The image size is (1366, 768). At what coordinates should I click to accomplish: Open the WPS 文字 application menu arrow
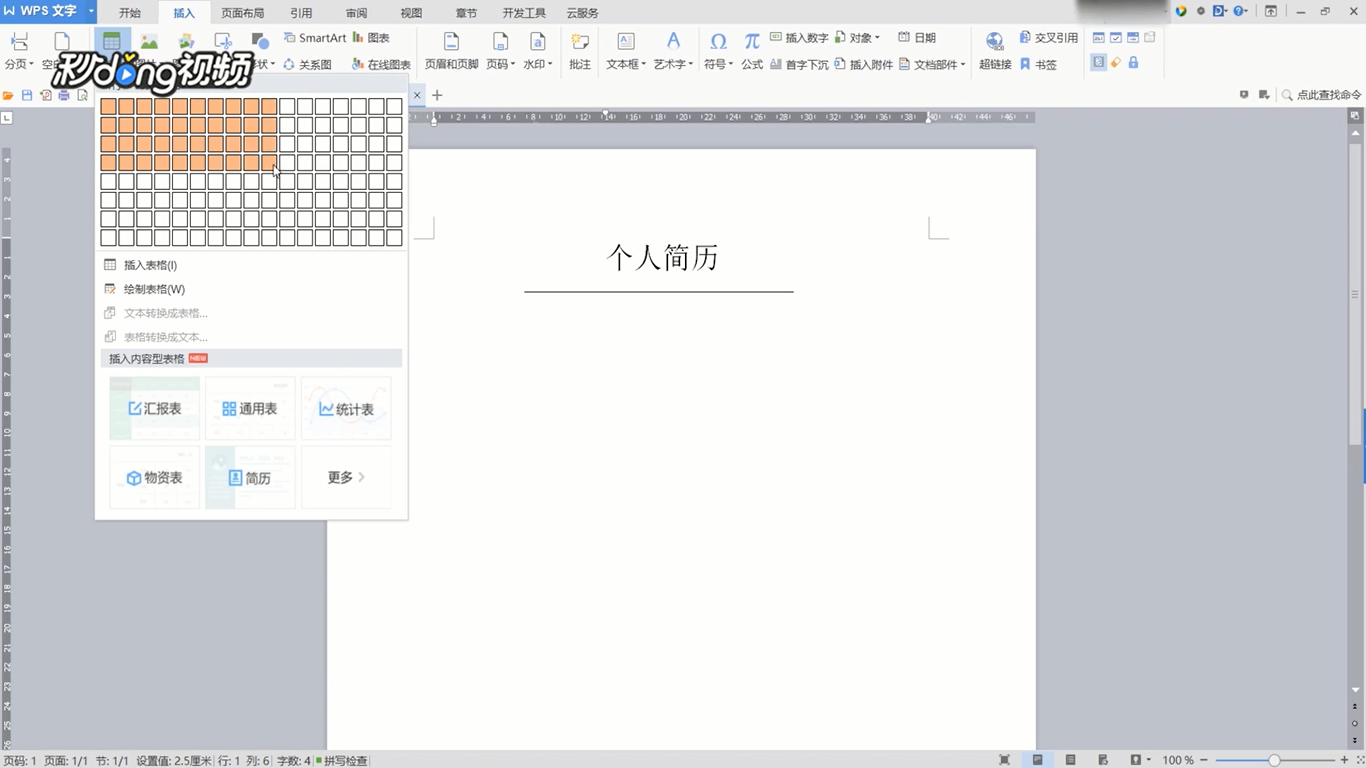tap(91, 11)
